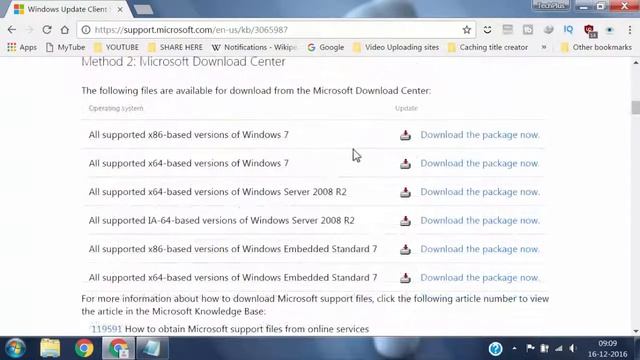The image size is (640, 360).
Task: Click download icon for x86 Windows 7
Action: pyautogui.click(x=405, y=135)
